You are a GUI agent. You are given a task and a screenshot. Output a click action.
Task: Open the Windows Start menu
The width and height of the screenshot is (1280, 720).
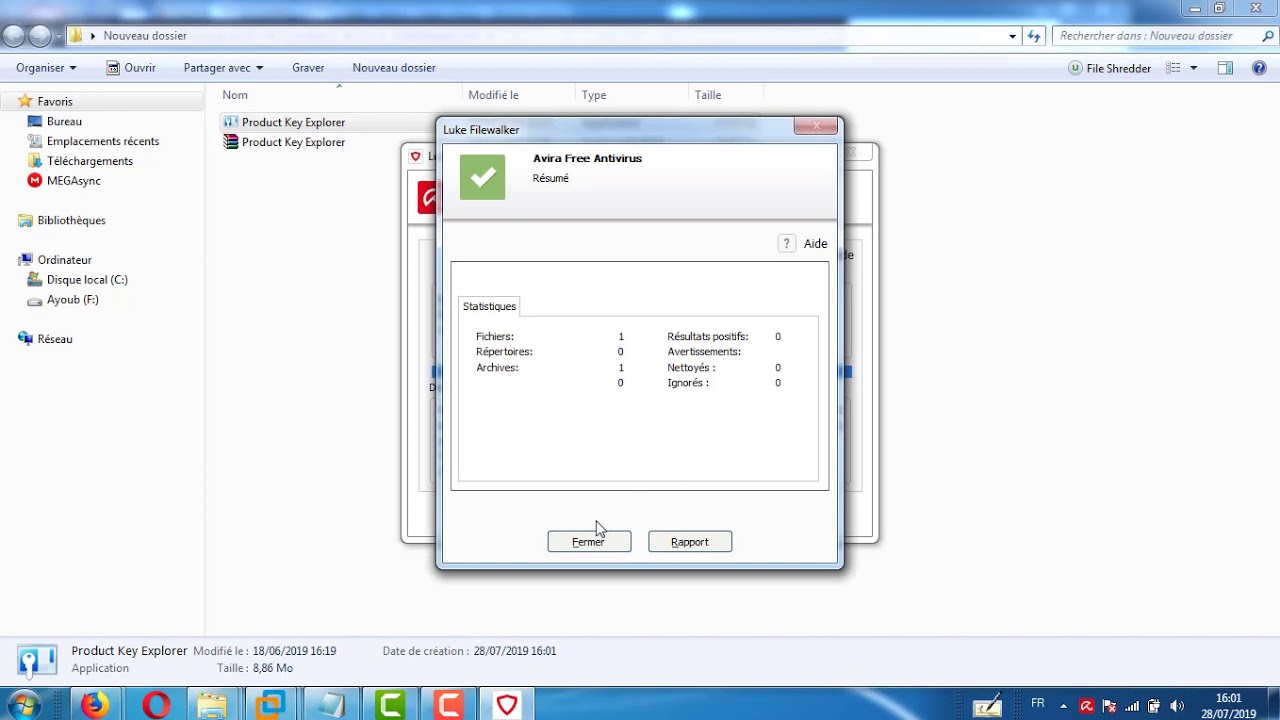pyautogui.click(x=23, y=705)
